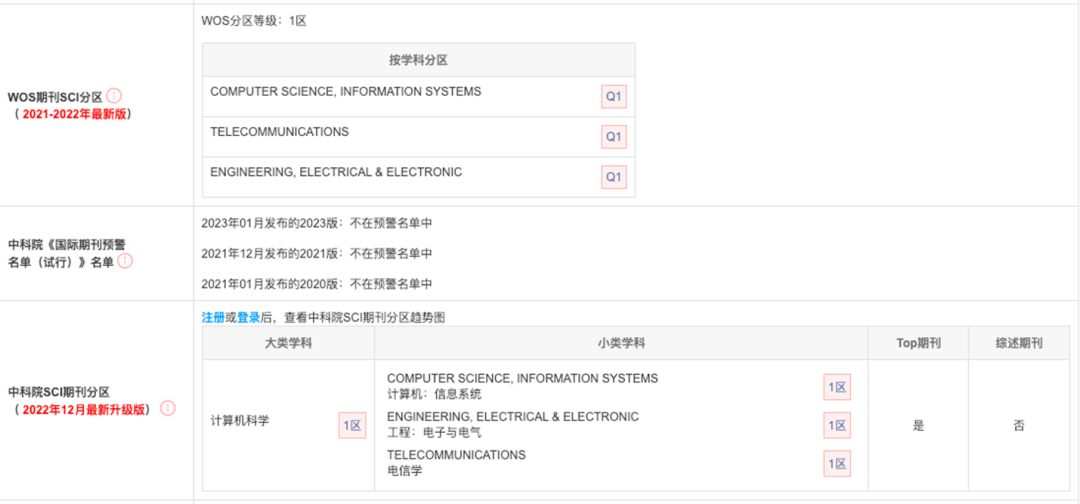
Task: Click the 1区 badge for 工程：电子与电气
Action: pyautogui.click(x=837, y=425)
